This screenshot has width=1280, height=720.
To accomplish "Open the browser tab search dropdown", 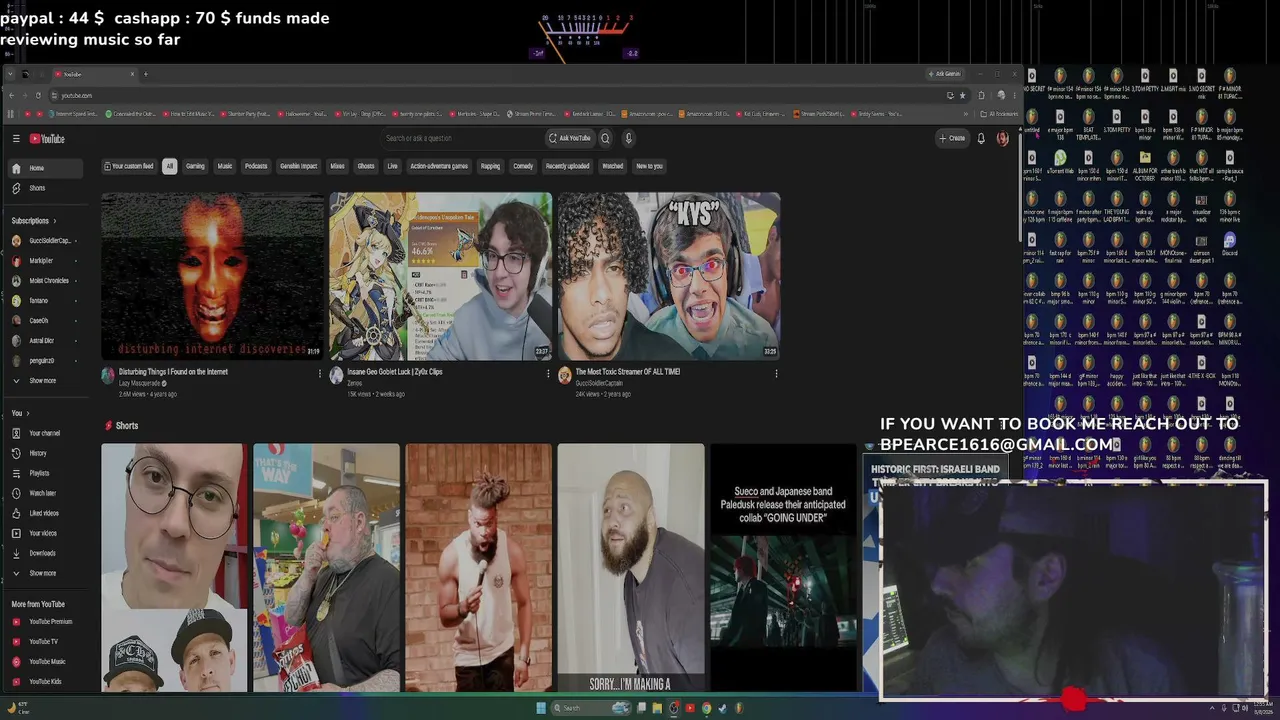I will pyautogui.click(x=11, y=74).
